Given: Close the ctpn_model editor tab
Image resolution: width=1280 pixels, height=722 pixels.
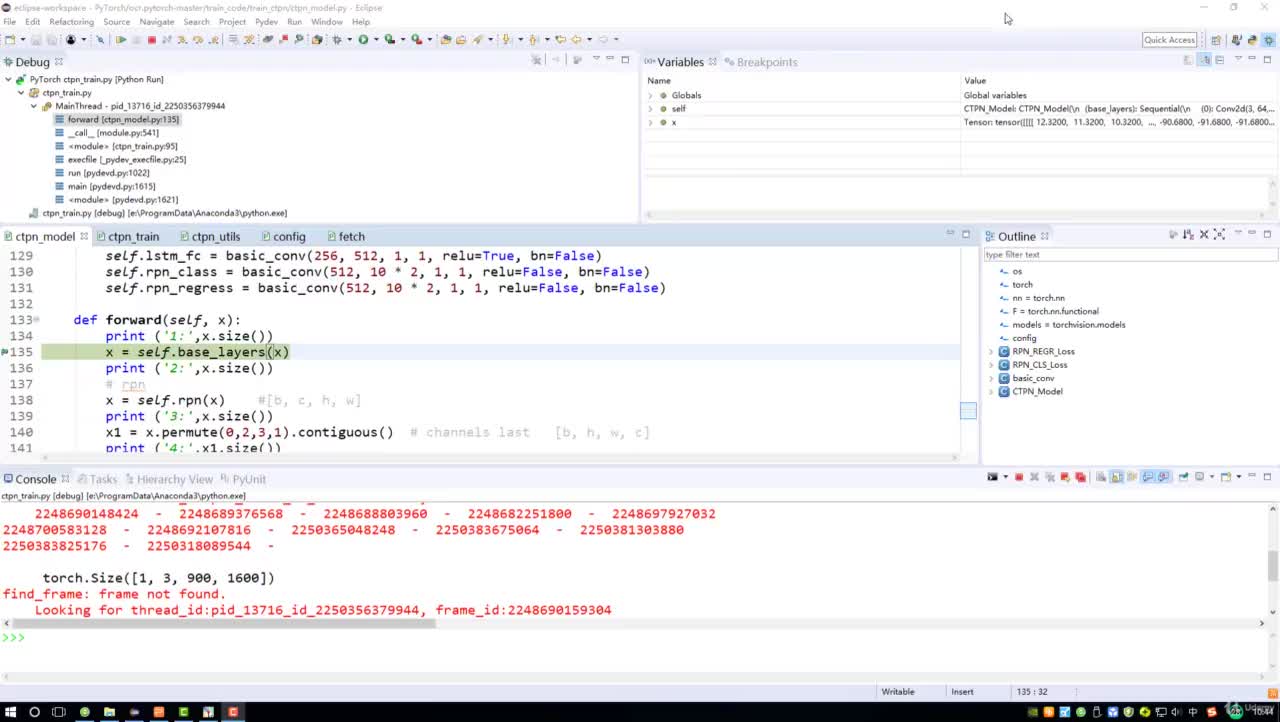Looking at the screenshot, I should pyautogui.click(x=84, y=236).
